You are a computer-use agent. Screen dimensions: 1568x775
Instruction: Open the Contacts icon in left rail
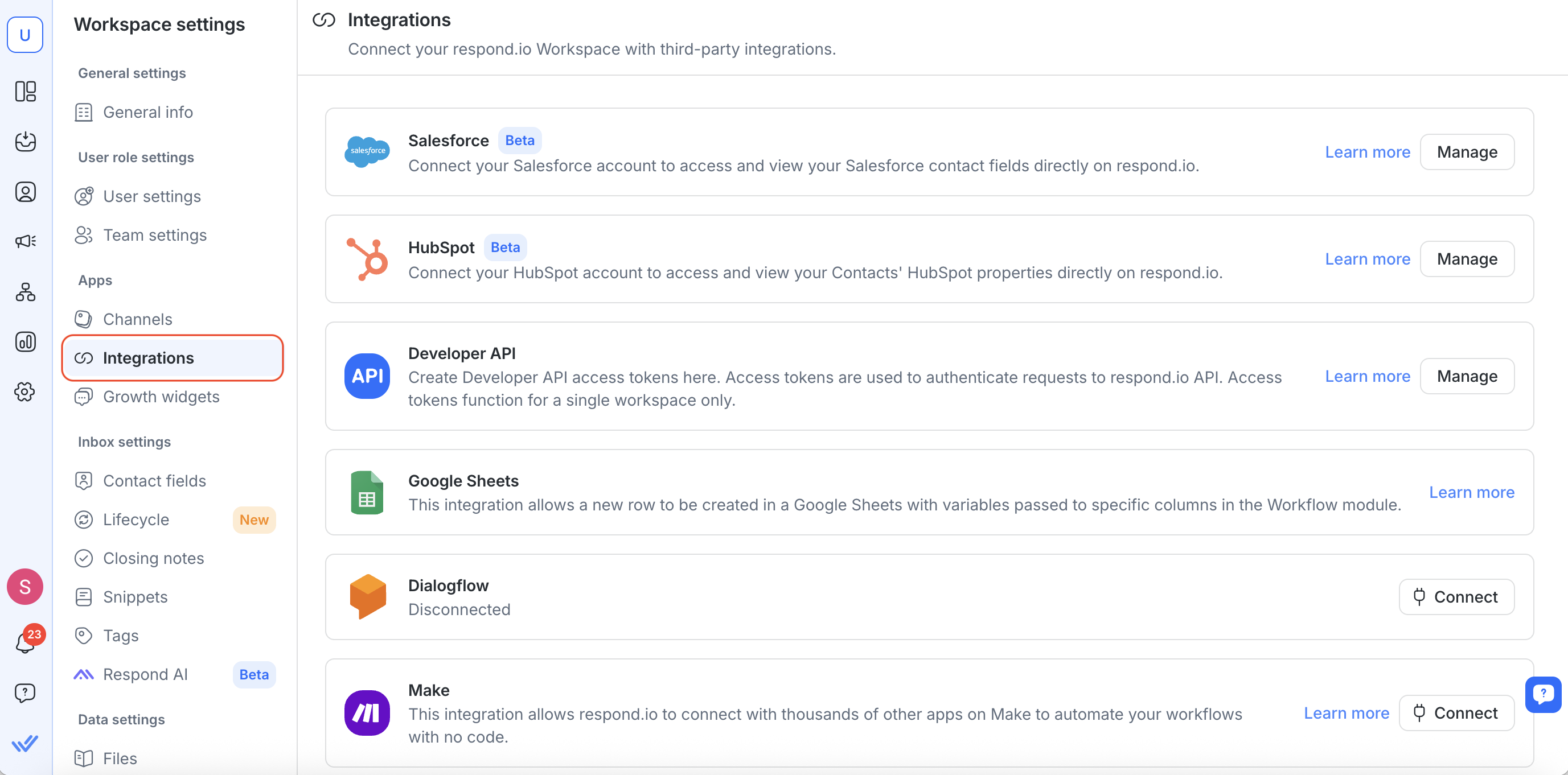25,192
